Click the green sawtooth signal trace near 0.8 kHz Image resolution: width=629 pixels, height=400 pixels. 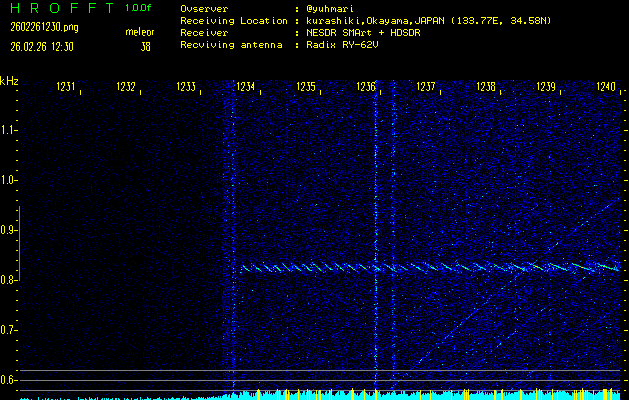430,267
